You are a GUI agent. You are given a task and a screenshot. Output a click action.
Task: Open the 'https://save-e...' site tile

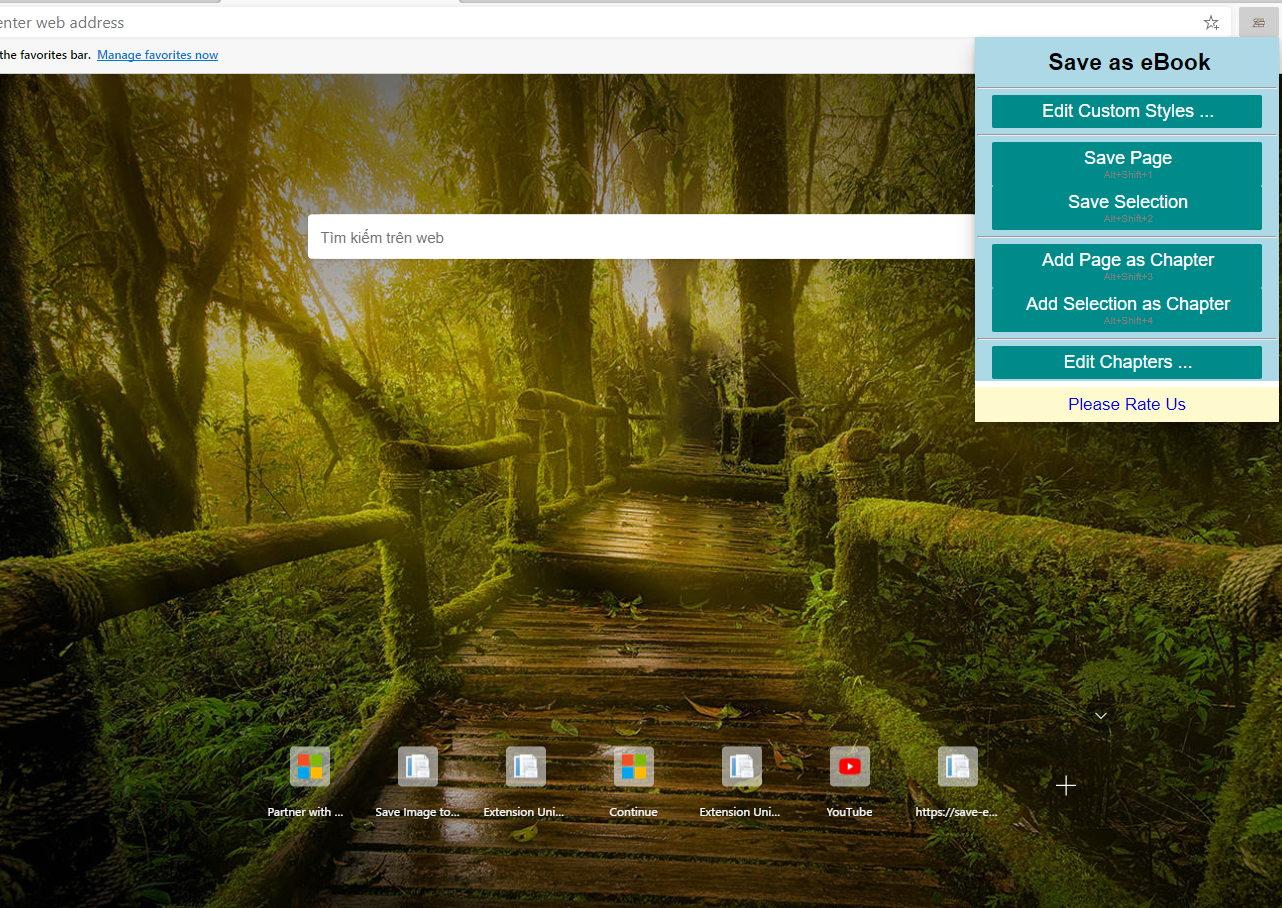coord(957,767)
